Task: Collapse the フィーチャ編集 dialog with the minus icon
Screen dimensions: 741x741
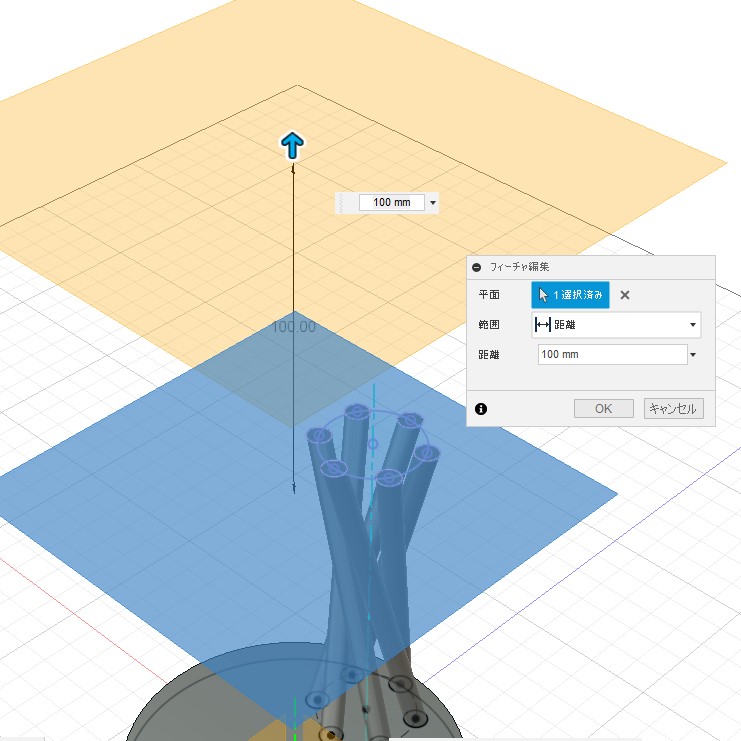Action: [x=477, y=267]
